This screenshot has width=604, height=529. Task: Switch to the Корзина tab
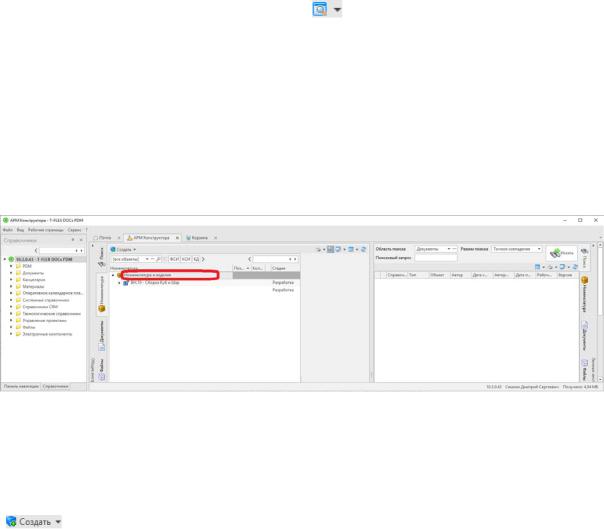pyautogui.click(x=197, y=238)
